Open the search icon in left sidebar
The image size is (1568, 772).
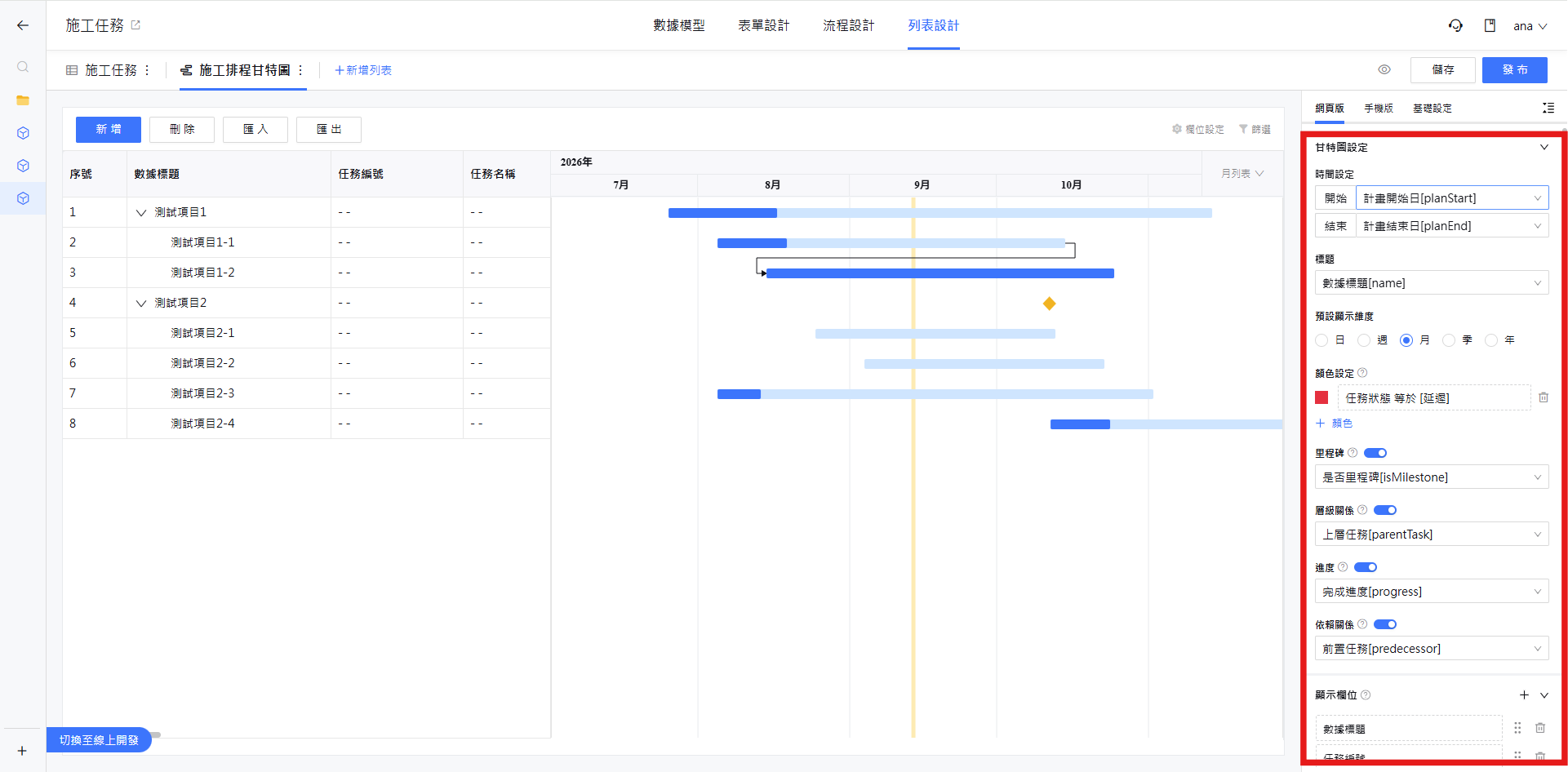(x=23, y=67)
